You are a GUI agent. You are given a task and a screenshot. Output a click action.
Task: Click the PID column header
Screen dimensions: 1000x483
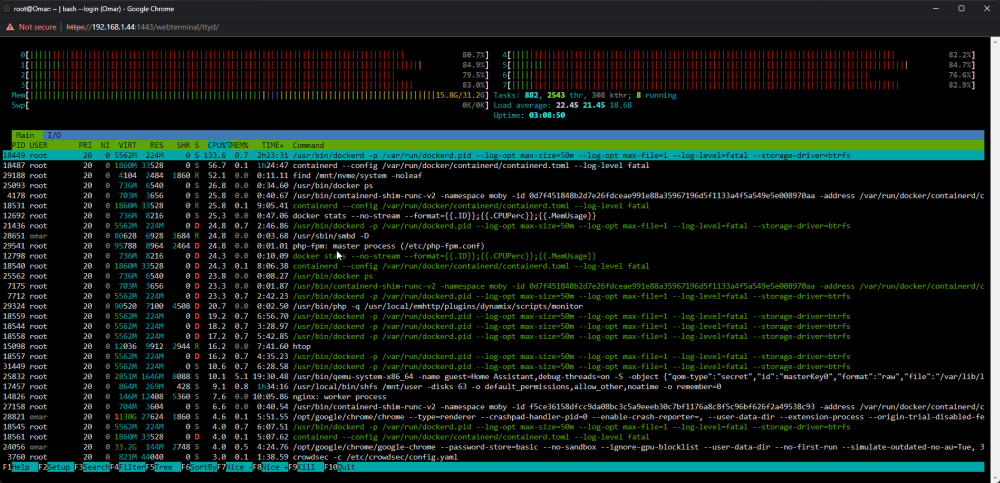[x=18, y=145]
